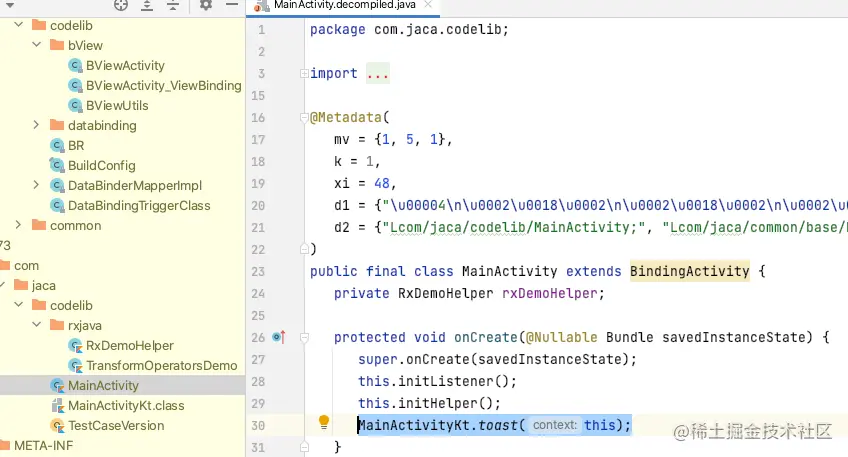Open the project view dropdown arrow
The height and width of the screenshot is (457, 848).
pyautogui.click(x=10, y=5)
